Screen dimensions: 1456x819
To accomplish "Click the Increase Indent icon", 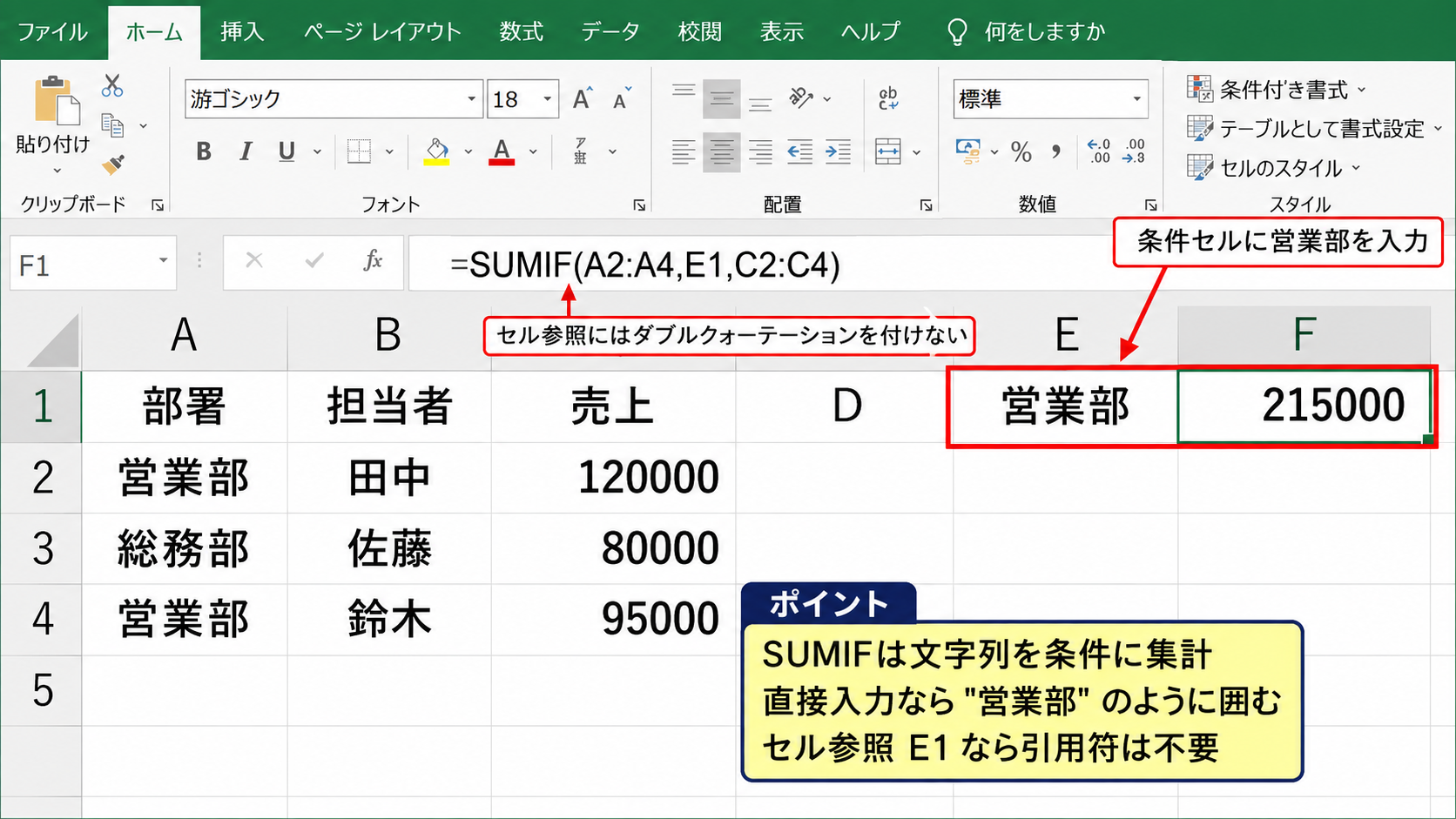I will coord(838,152).
